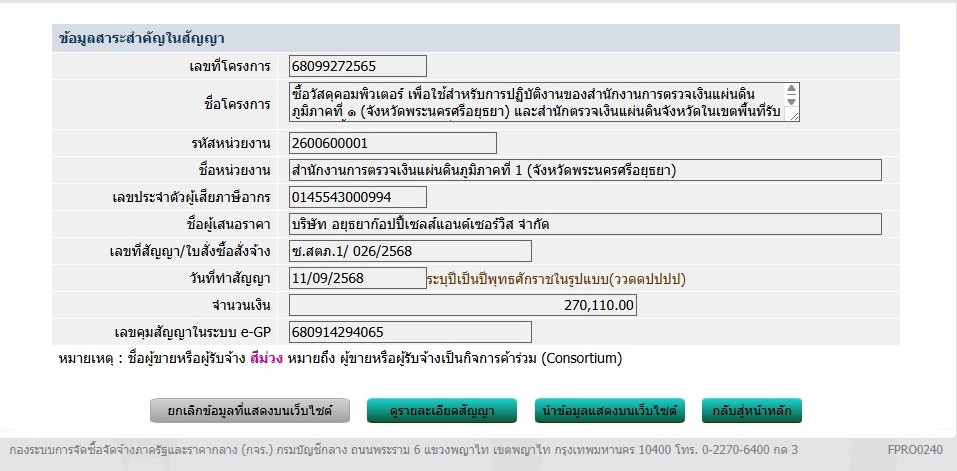Image resolution: width=957 pixels, height=471 pixels.
Task: Click the ชื่อหน่วยงาน text field
Action: tap(584, 170)
